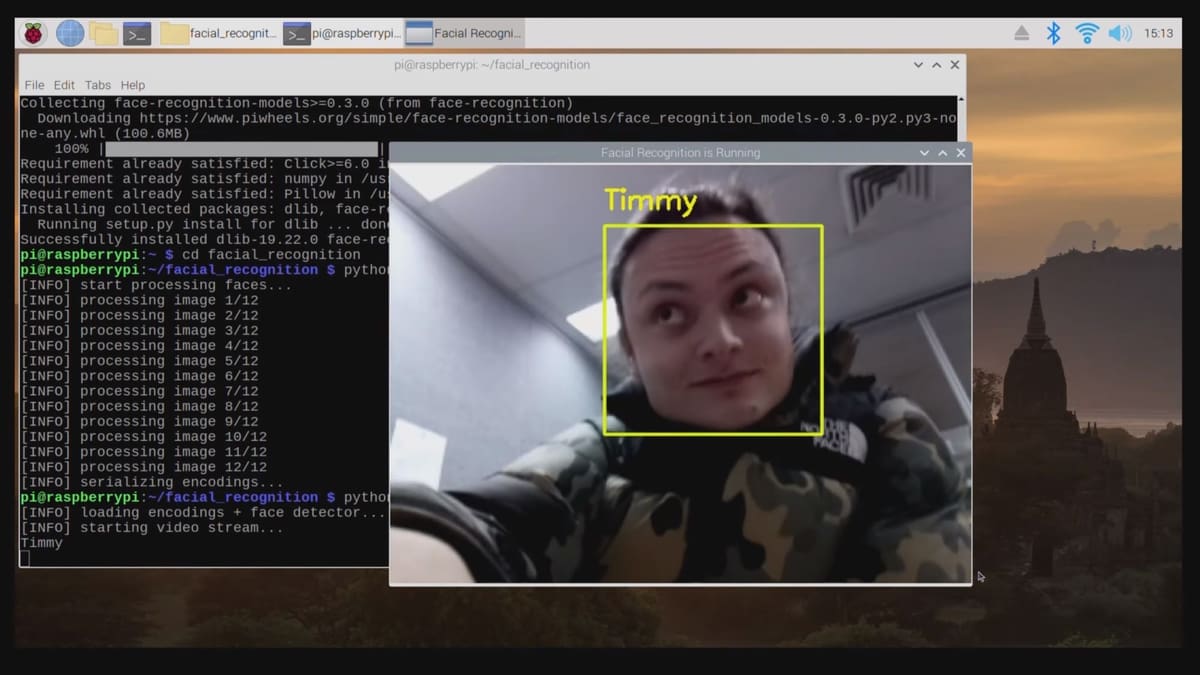Launch the web browser globe icon
Viewport: 1200px width, 675px height.
click(70, 33)
